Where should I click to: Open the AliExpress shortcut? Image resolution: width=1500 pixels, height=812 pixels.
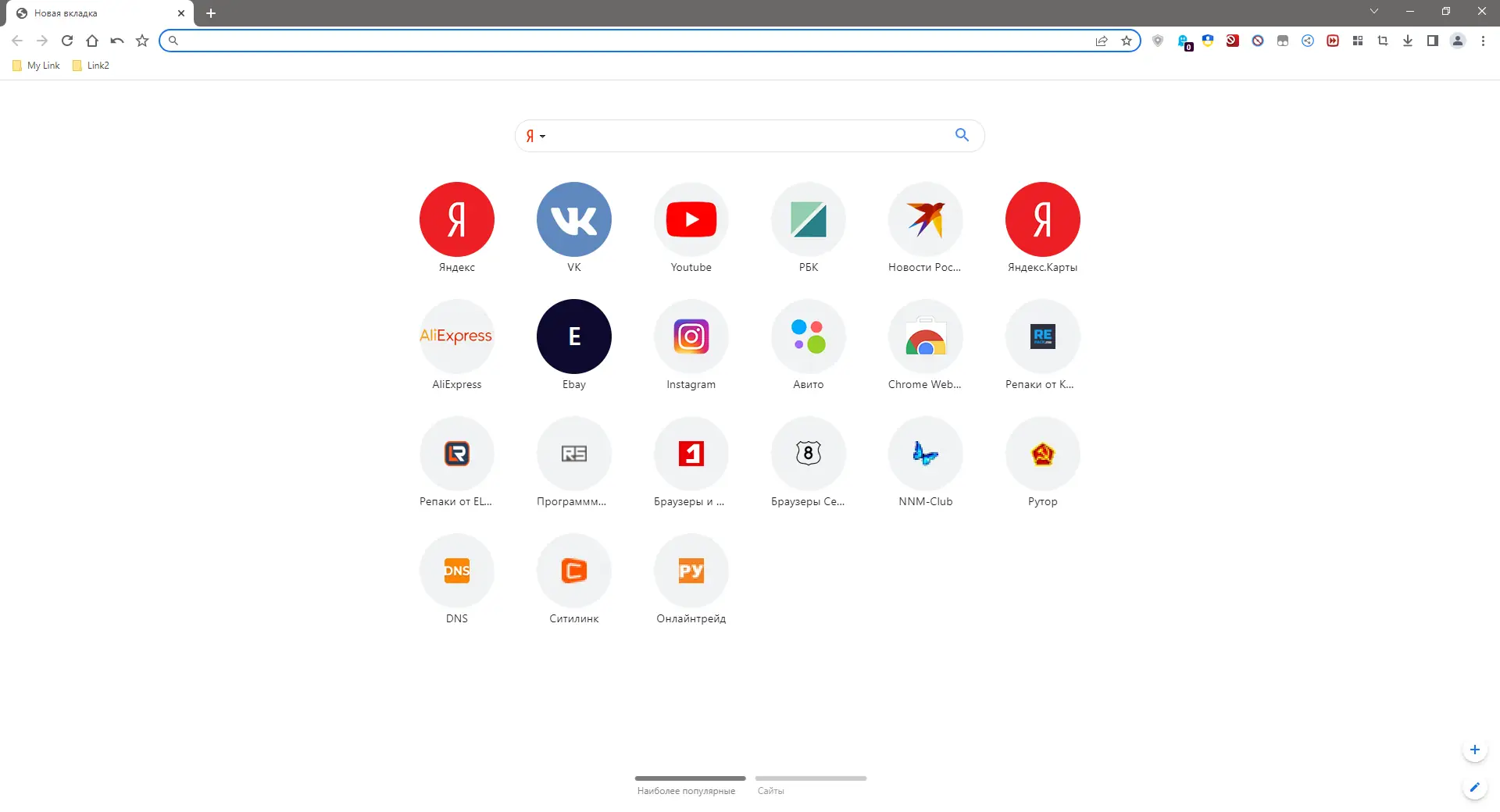456,337
